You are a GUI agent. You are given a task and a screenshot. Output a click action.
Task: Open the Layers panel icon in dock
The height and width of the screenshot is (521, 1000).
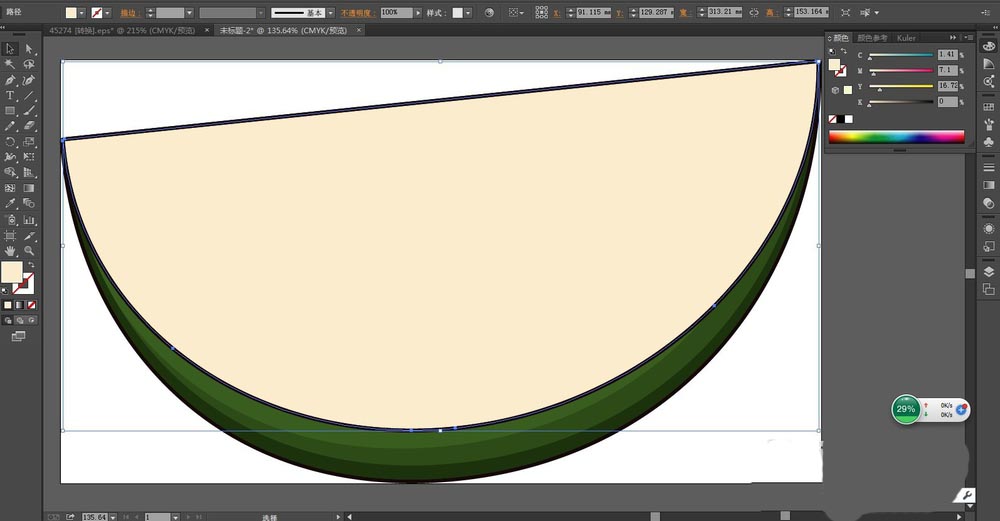(x=989, y=272)
